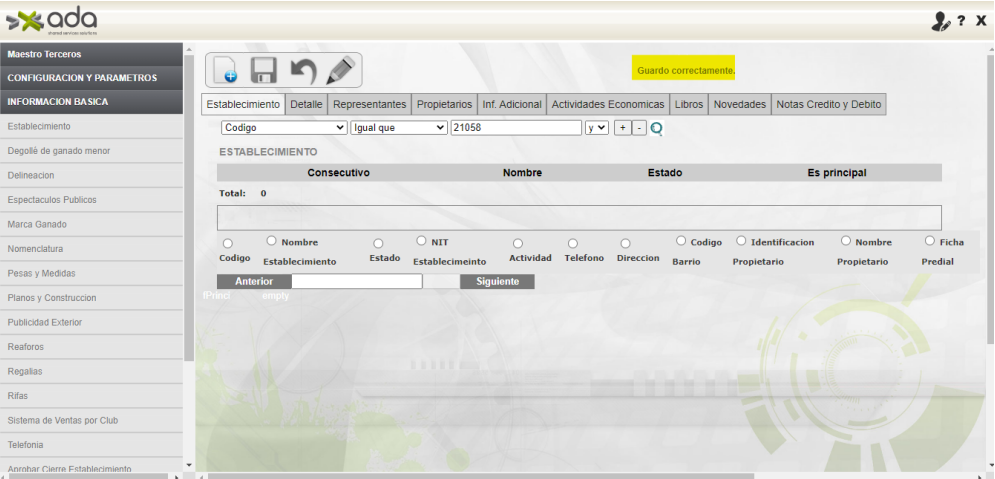Open the Codigo field dropdown
This screenshot has width=995, height=479.
pyautogui.click(x=284, y=128)
